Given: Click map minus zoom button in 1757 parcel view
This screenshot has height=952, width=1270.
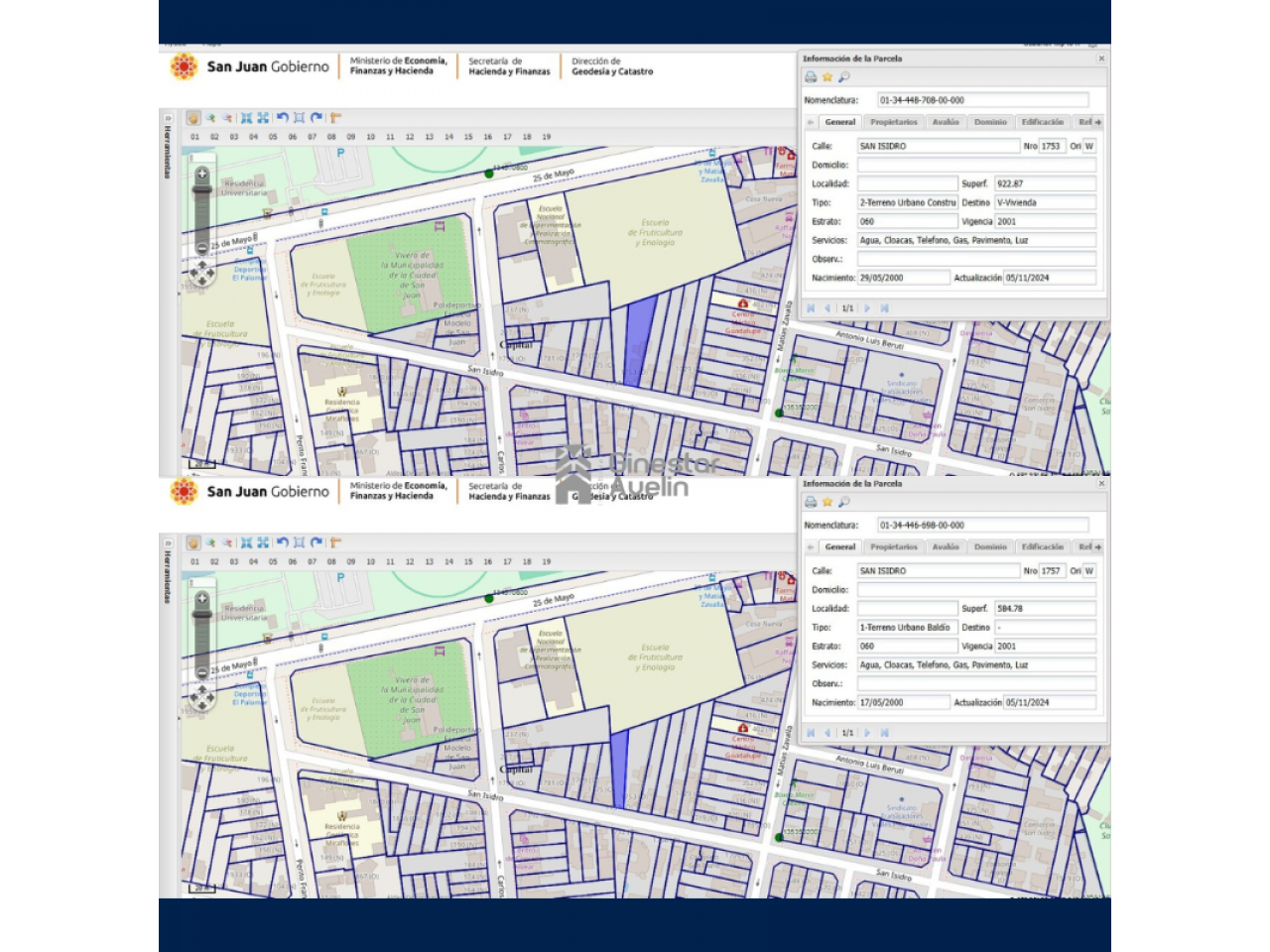Looking at the screenshot, I should pos(202,673).
